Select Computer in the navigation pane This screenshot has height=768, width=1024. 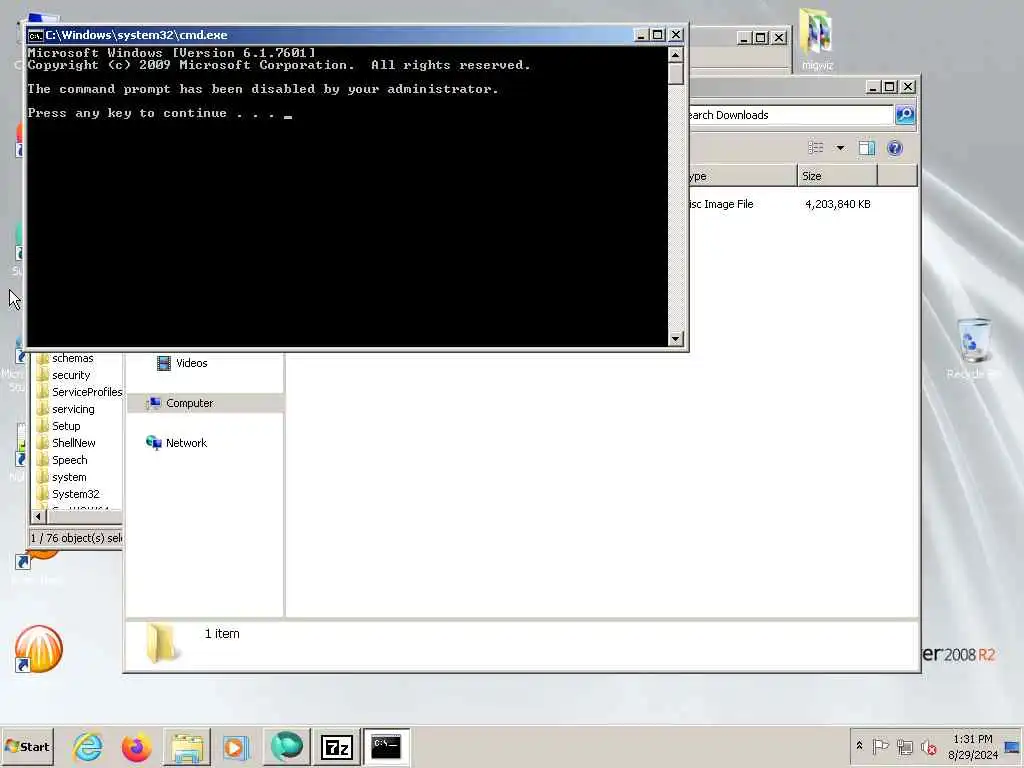pyautogui.click(x=205, y=403)
